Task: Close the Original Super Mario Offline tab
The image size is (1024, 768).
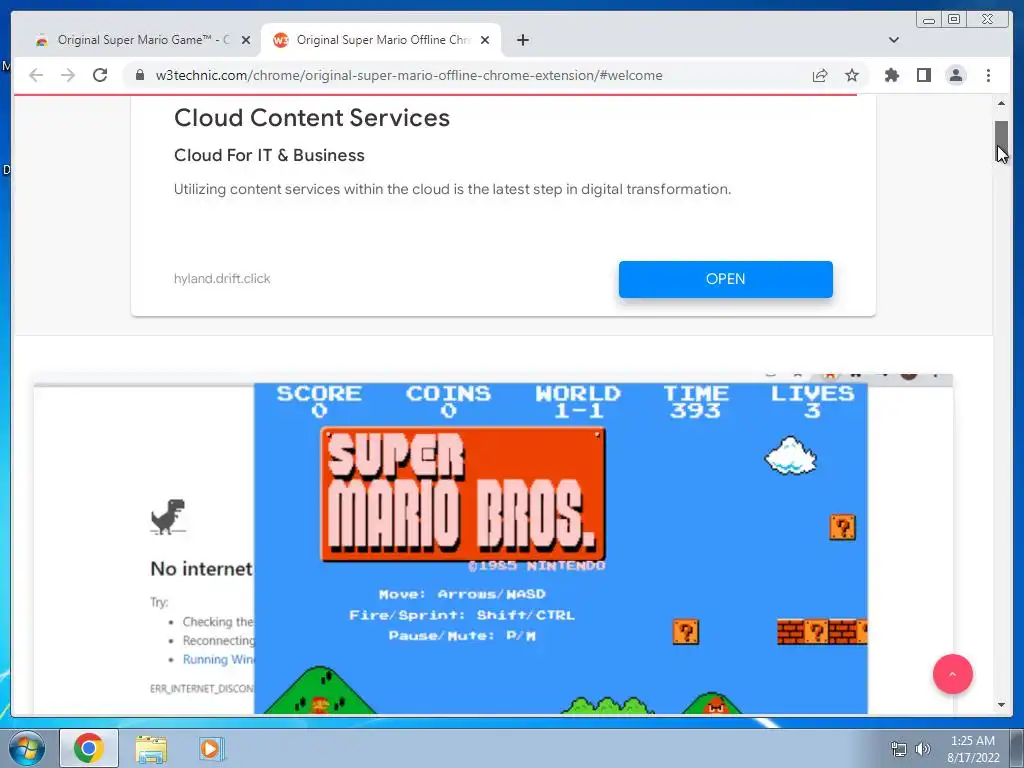Action: pyautogui.click(x=485, y=40)
